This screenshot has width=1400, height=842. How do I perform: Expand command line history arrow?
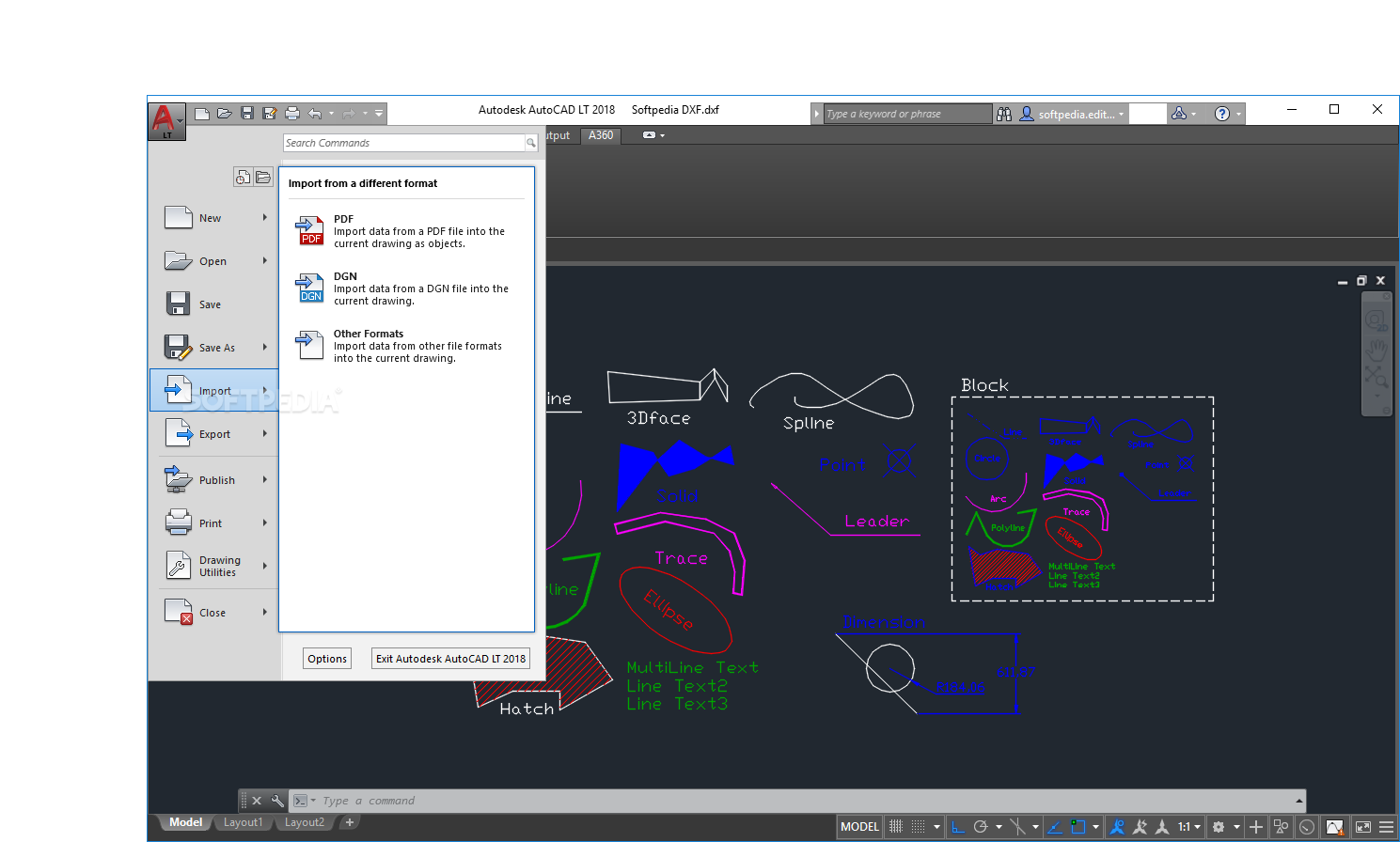tap(1299, 801)
